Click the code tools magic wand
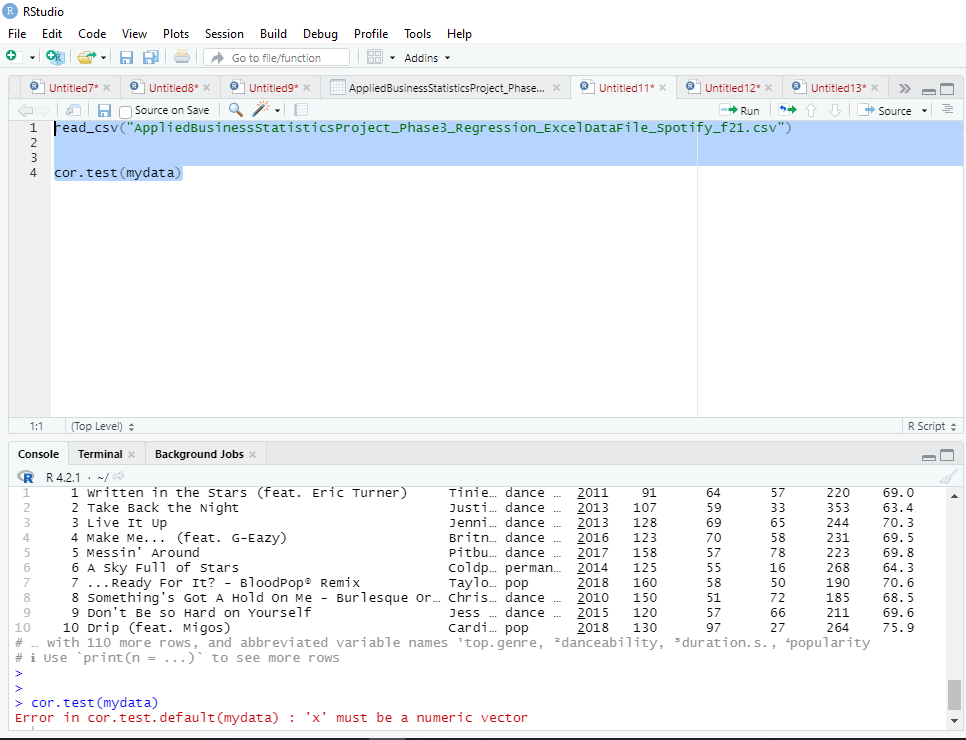The image size is (966, 740). (x=261, y=110)
